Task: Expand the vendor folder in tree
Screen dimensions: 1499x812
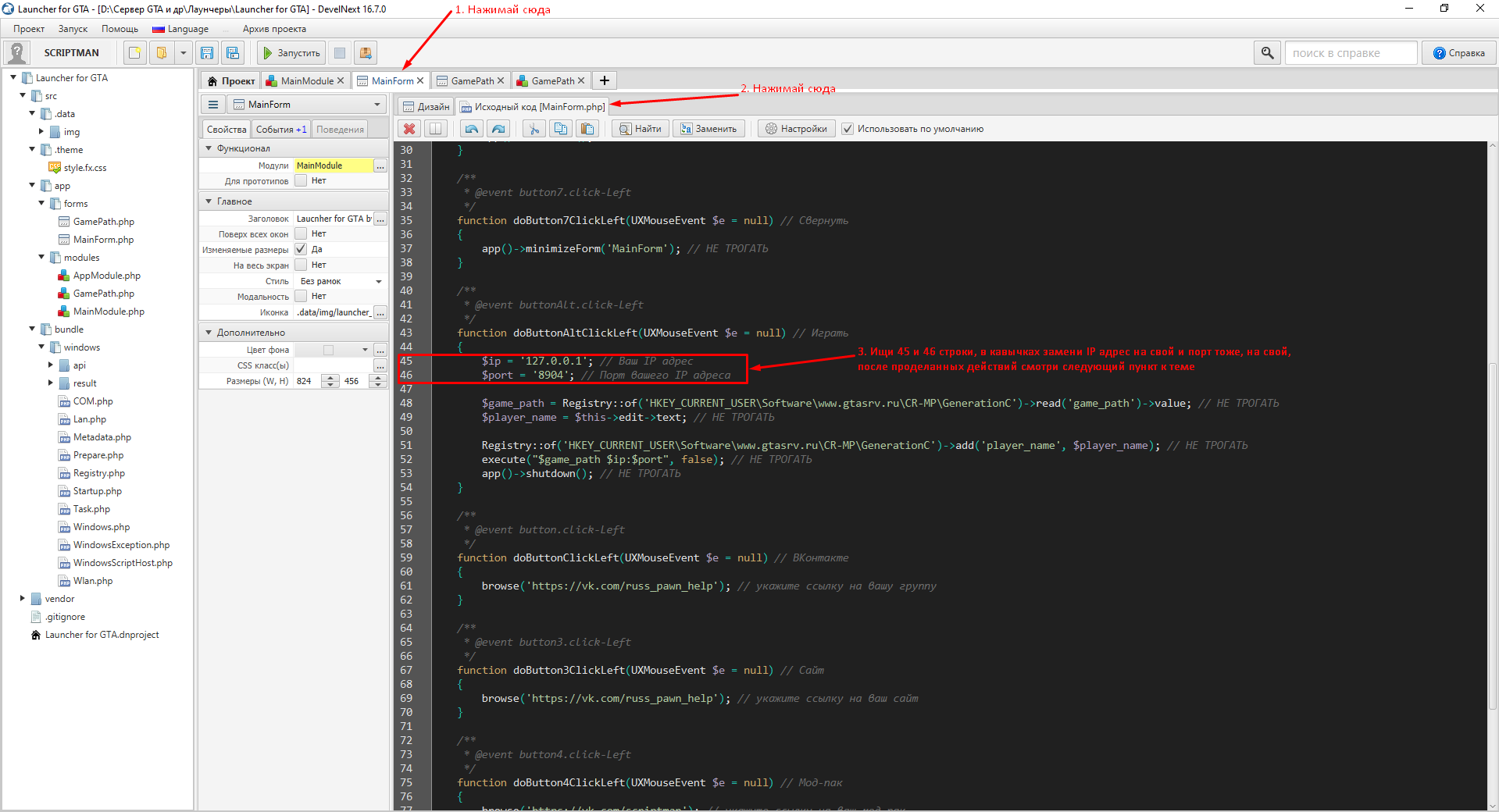Action: [23, 598]
